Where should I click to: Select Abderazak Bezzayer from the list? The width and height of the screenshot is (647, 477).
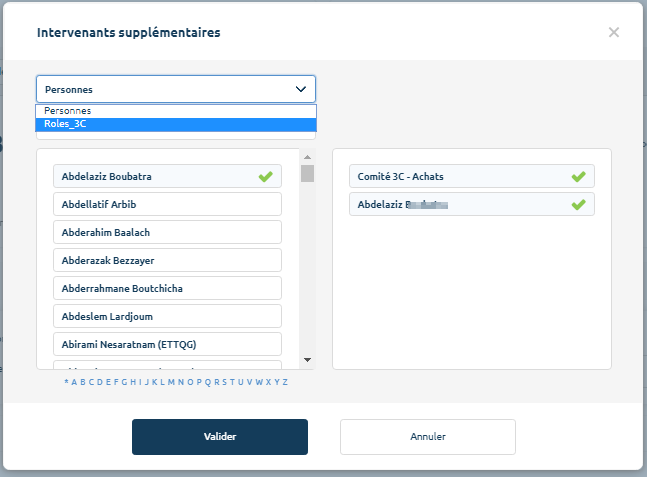[x=167, y=261]
